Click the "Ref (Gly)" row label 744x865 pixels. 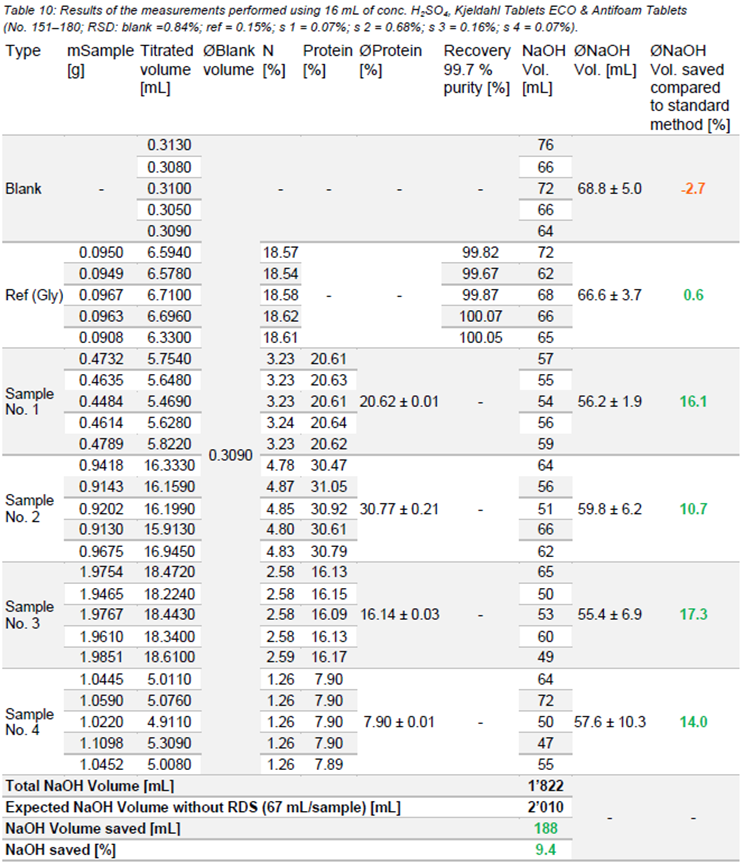coord(33,295)
